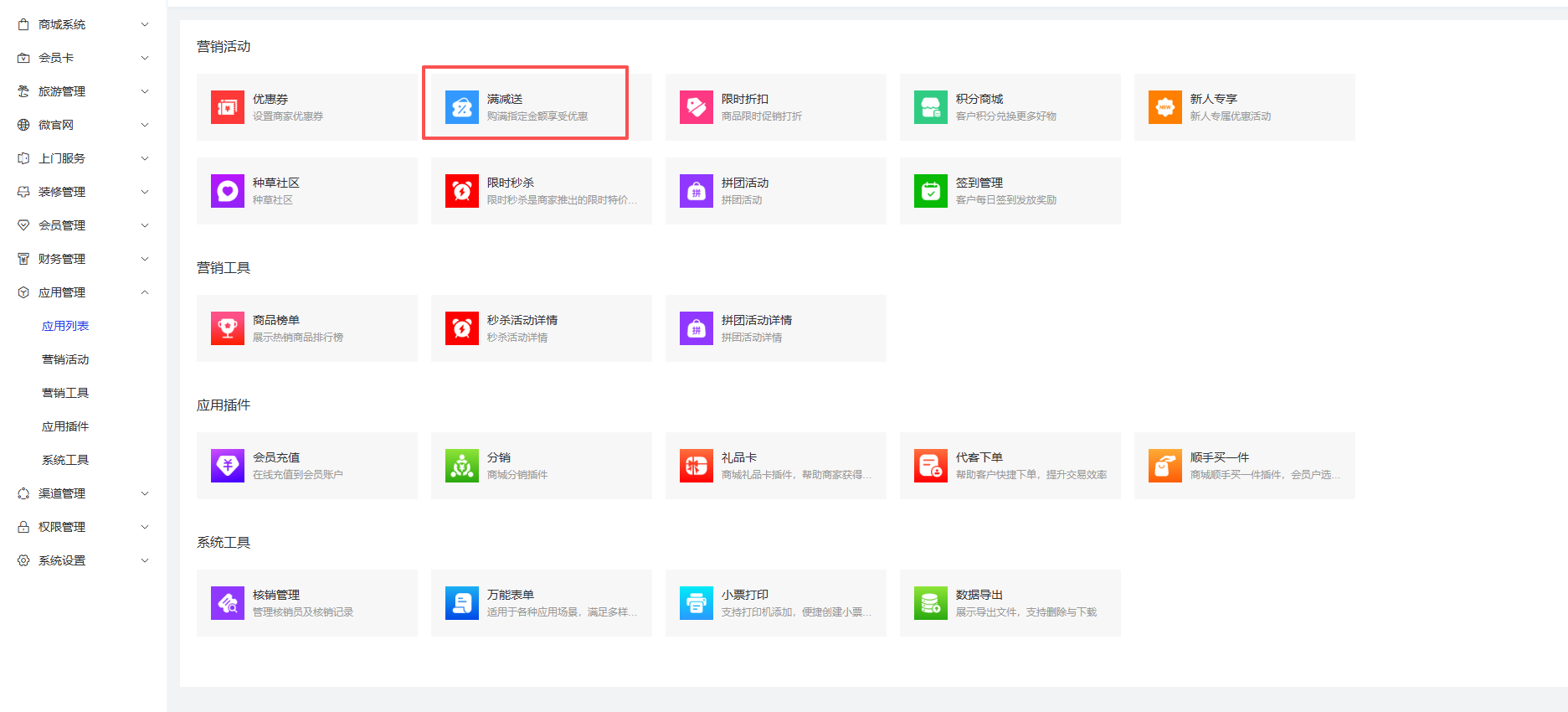
Task: Click the 商品榜单 ranking card
Action: click(306, 328)
